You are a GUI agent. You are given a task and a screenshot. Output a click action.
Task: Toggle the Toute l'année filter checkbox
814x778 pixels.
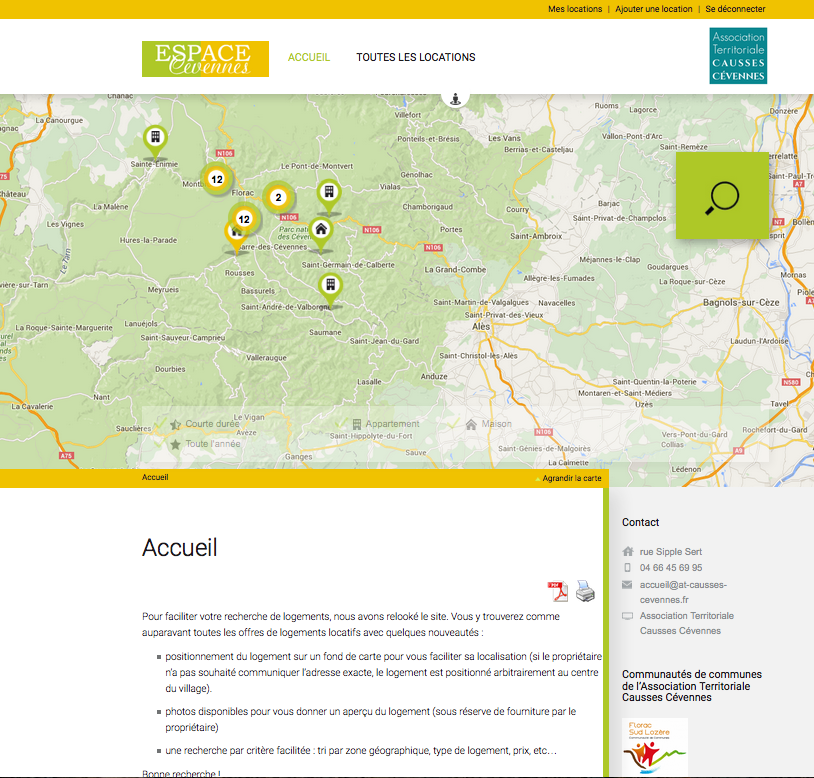(x=159, y=444)
